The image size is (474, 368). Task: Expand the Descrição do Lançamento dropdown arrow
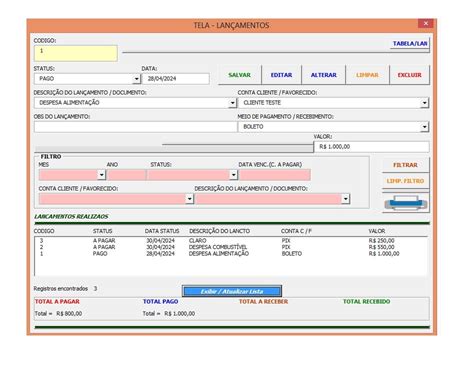(233, 103)
